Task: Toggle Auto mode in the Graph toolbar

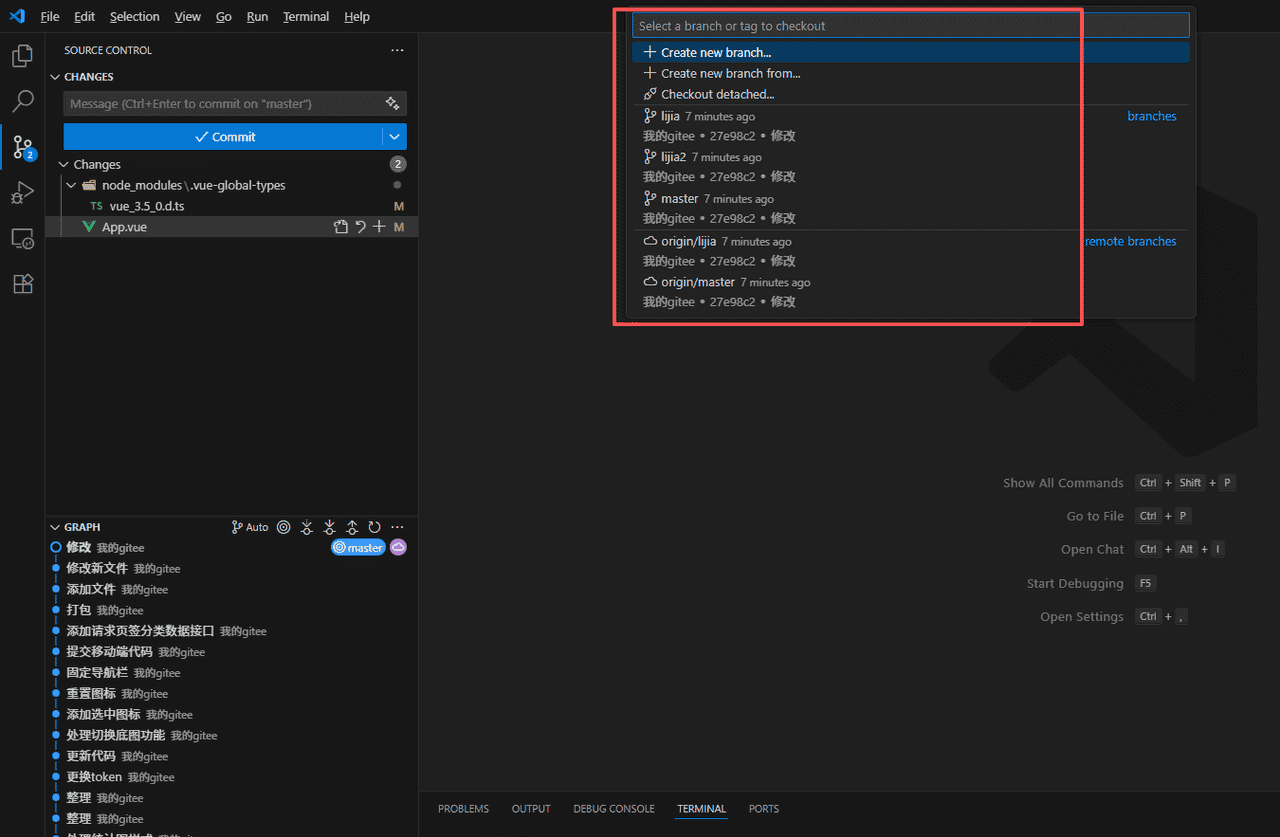Action: coord(249,527)
